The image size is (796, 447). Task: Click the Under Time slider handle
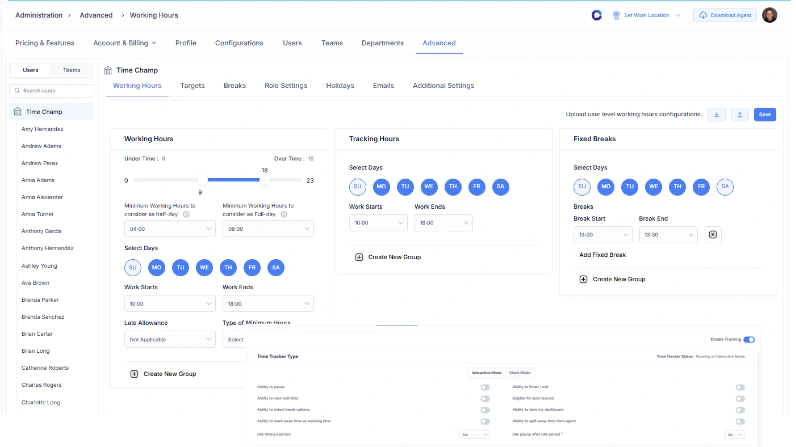coord(203,180)
